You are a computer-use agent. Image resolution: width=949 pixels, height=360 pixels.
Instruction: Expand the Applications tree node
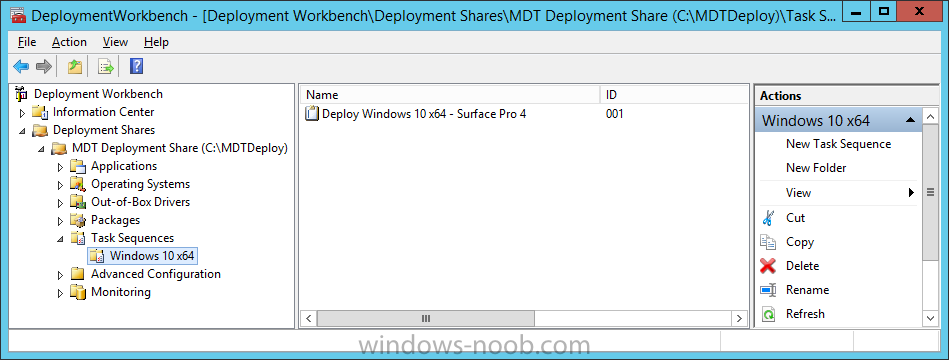click(60, 167)
